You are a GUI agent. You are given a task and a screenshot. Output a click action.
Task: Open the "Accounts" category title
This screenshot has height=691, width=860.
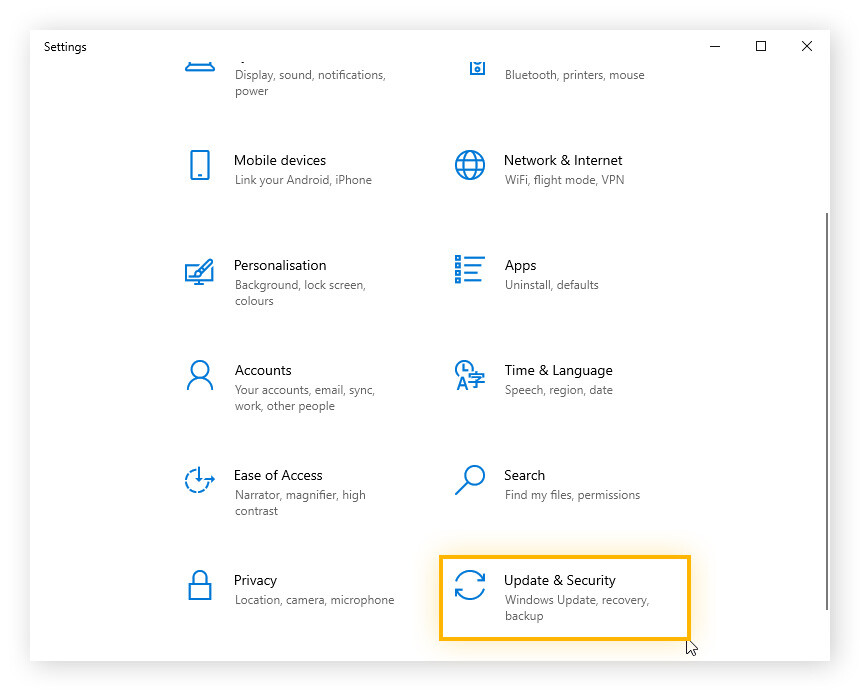coord(263,370)
